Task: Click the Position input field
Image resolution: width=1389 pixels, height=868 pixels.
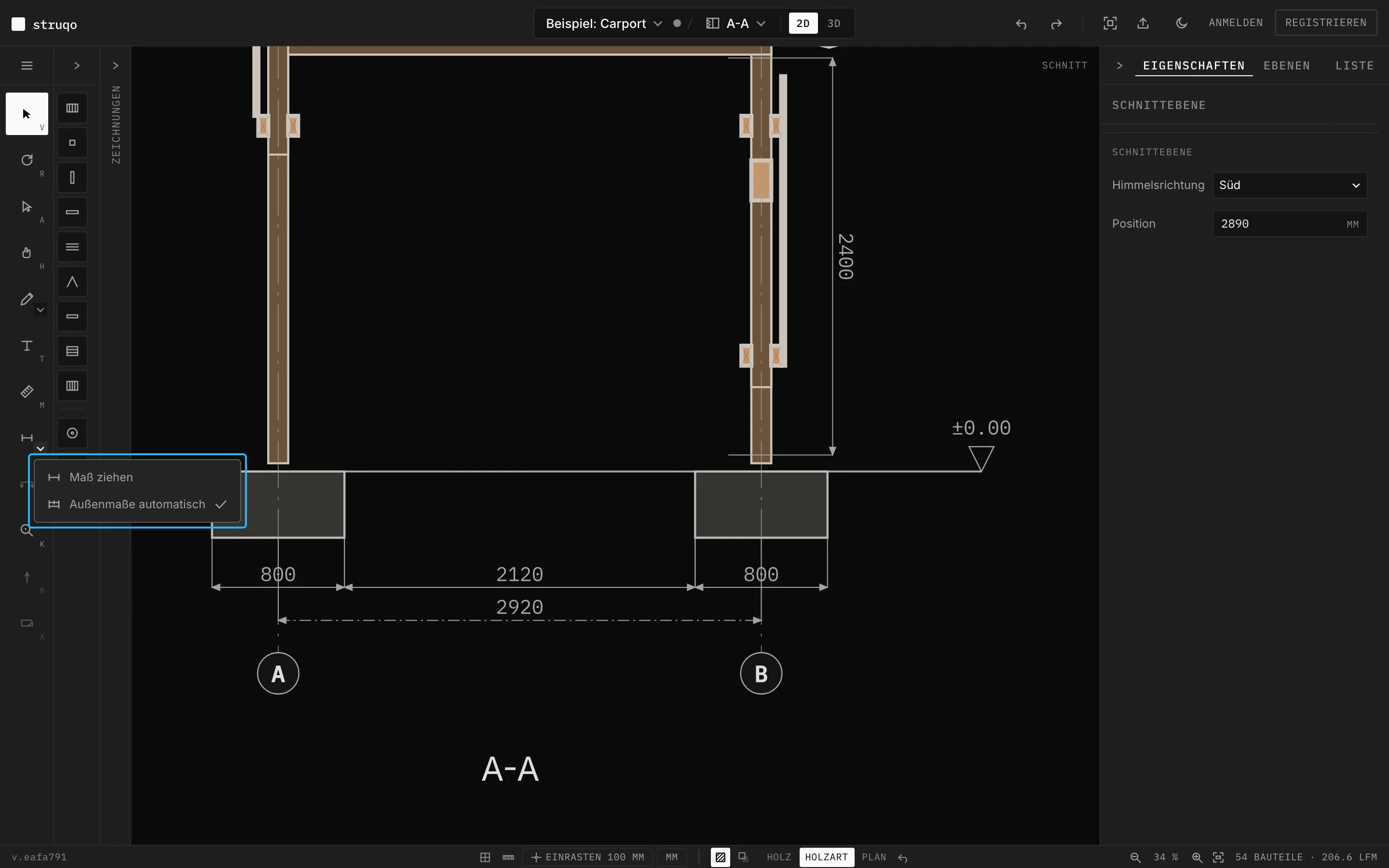Action: point(1290,223)
